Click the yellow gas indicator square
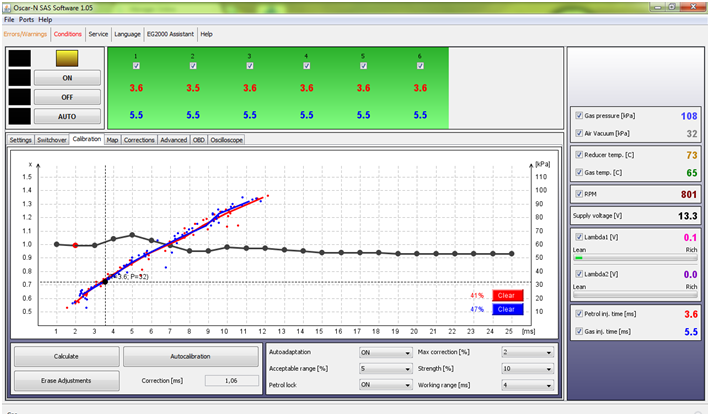 coord(67,58)
